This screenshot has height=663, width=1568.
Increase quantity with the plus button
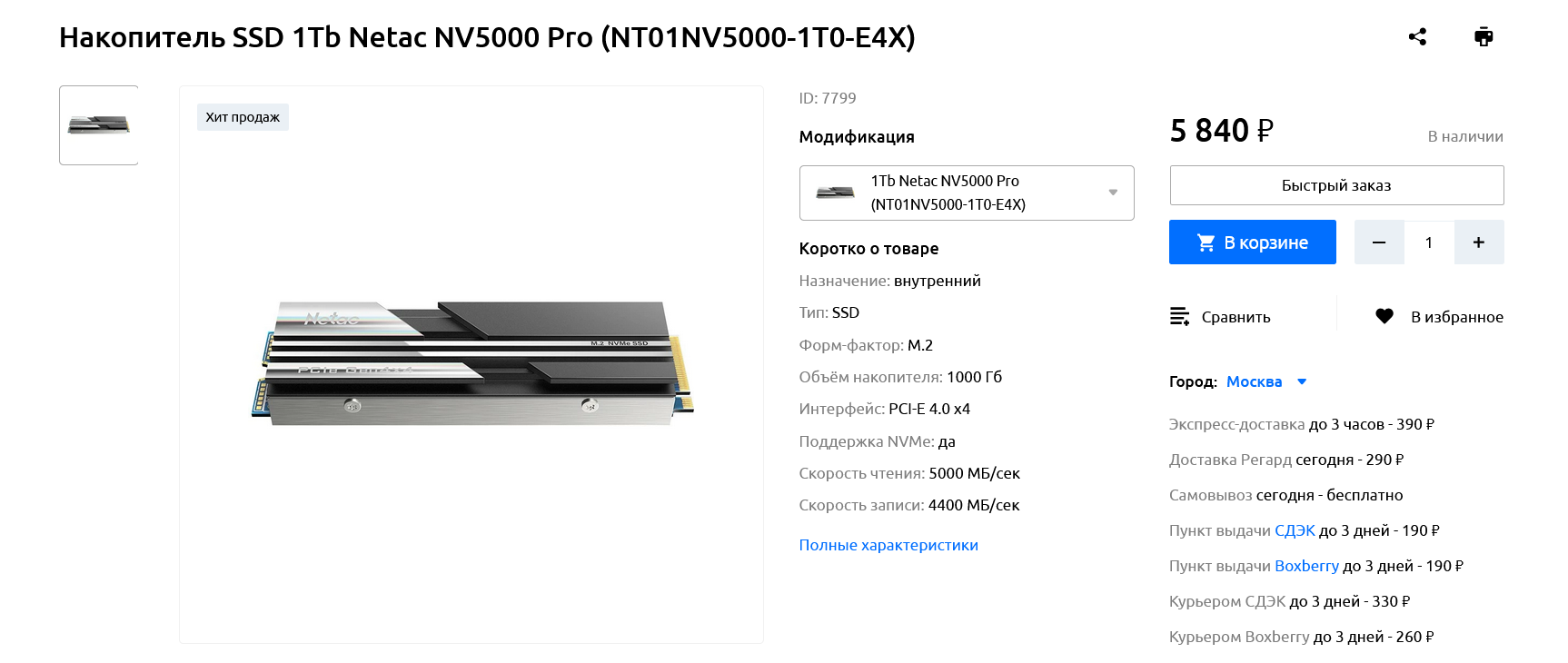[x=1479, y=242]
